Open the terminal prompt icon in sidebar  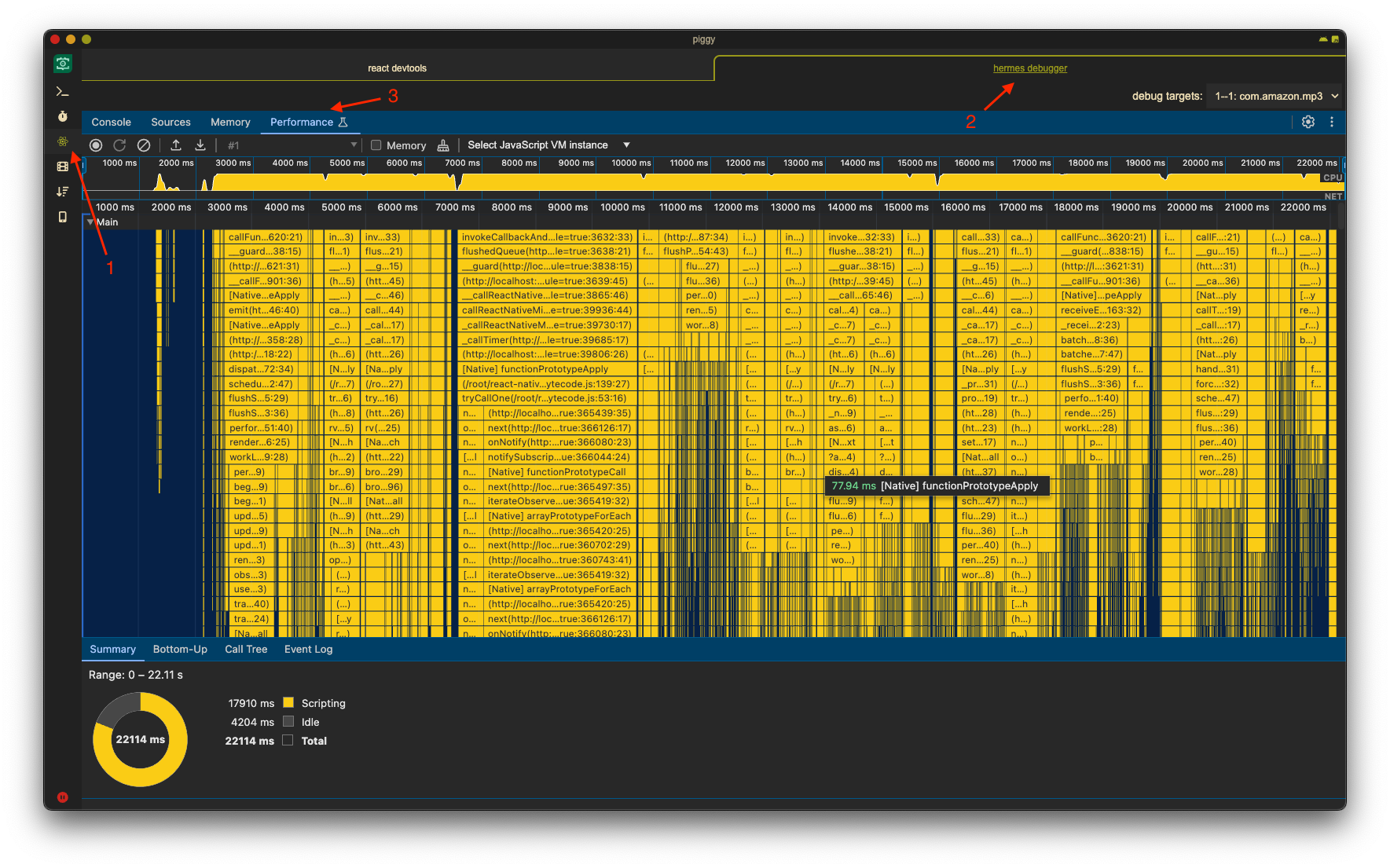click(x=63, y=92)
